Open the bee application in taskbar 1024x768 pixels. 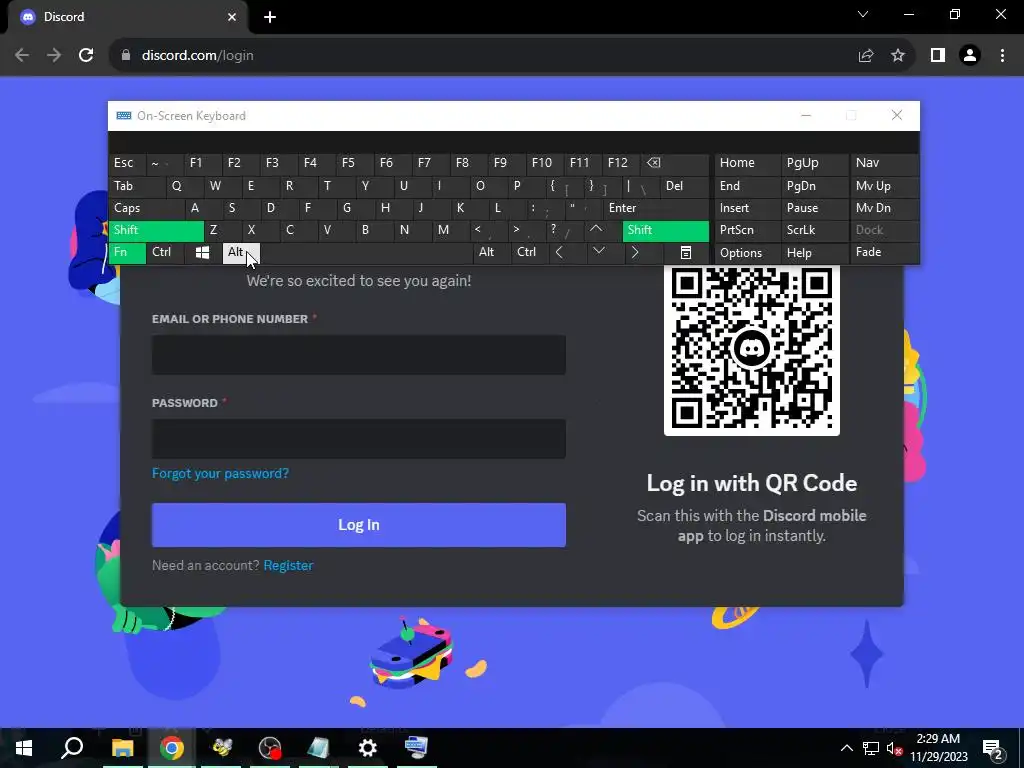221,748
